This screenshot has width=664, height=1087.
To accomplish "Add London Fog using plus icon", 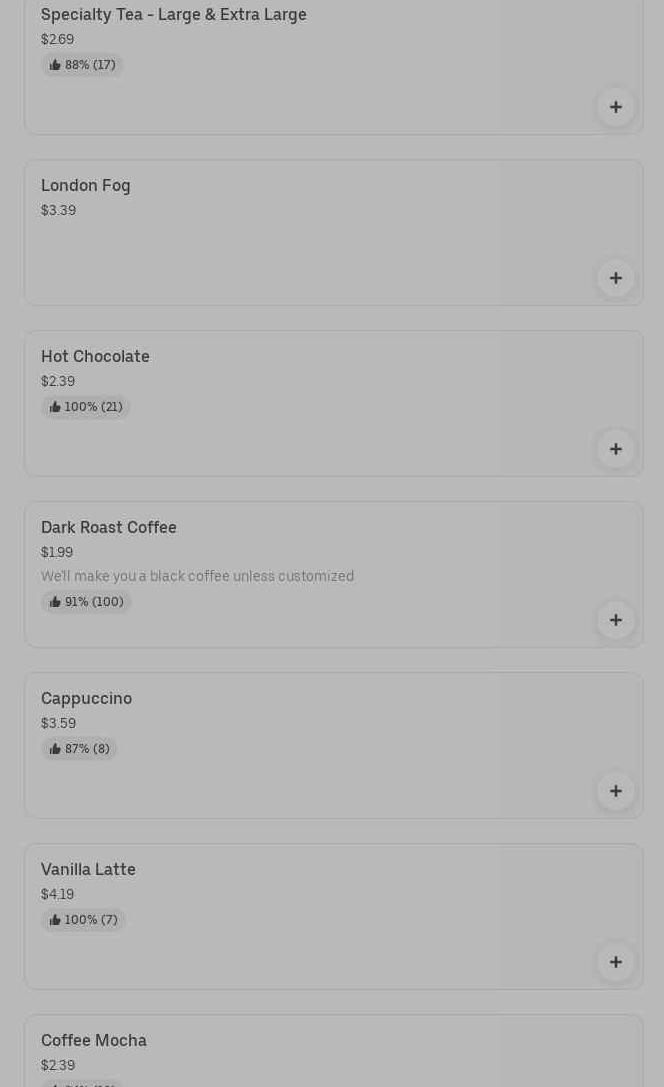I will [x=615, y=278].
